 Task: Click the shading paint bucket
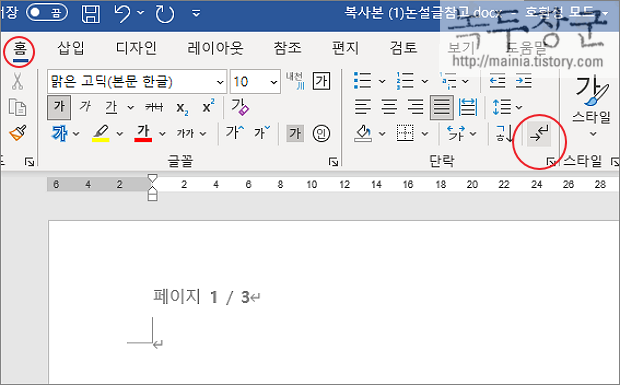pos(363,134)
